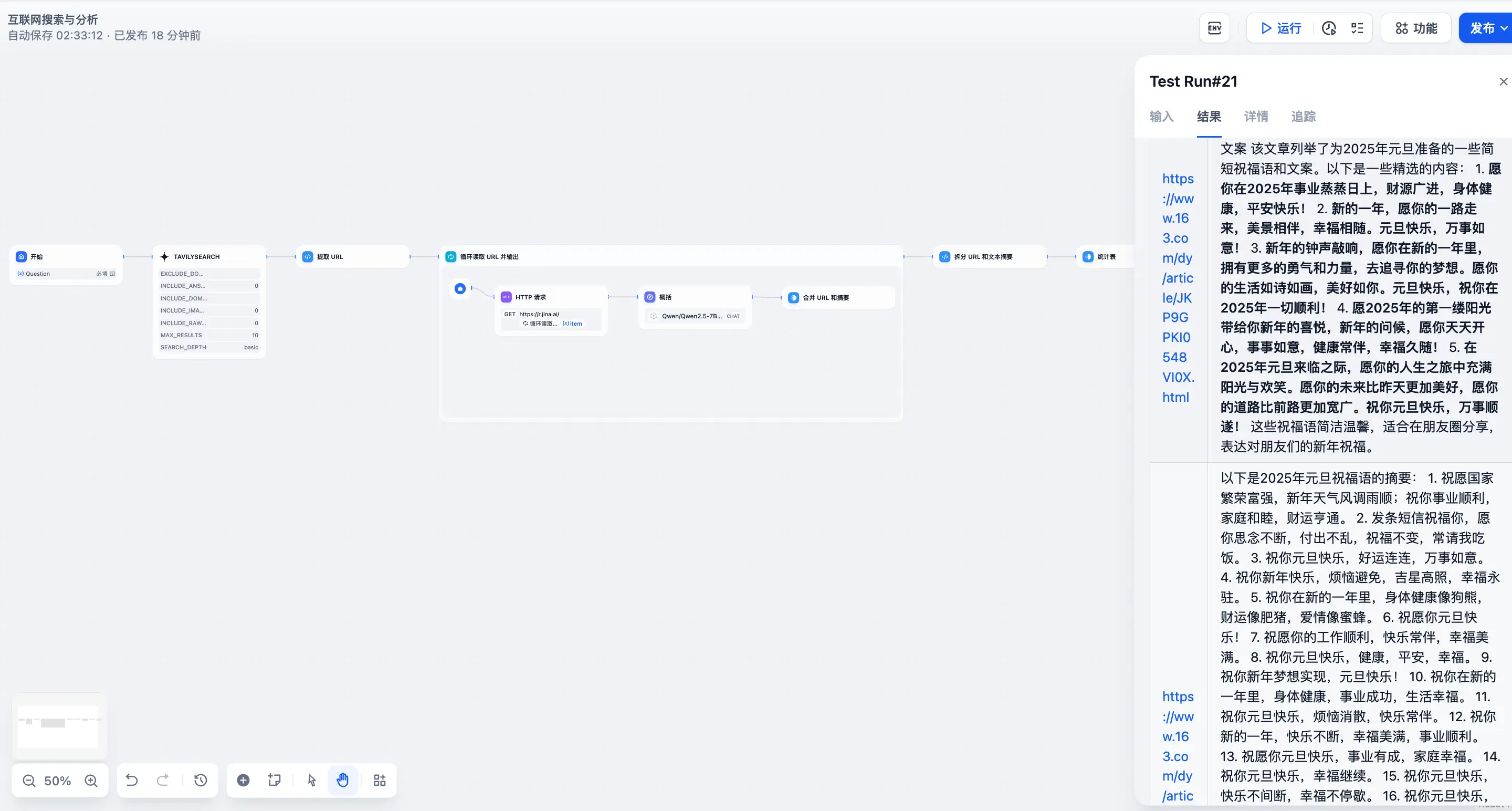Switch to the 输入 tab

(1162, 116)
